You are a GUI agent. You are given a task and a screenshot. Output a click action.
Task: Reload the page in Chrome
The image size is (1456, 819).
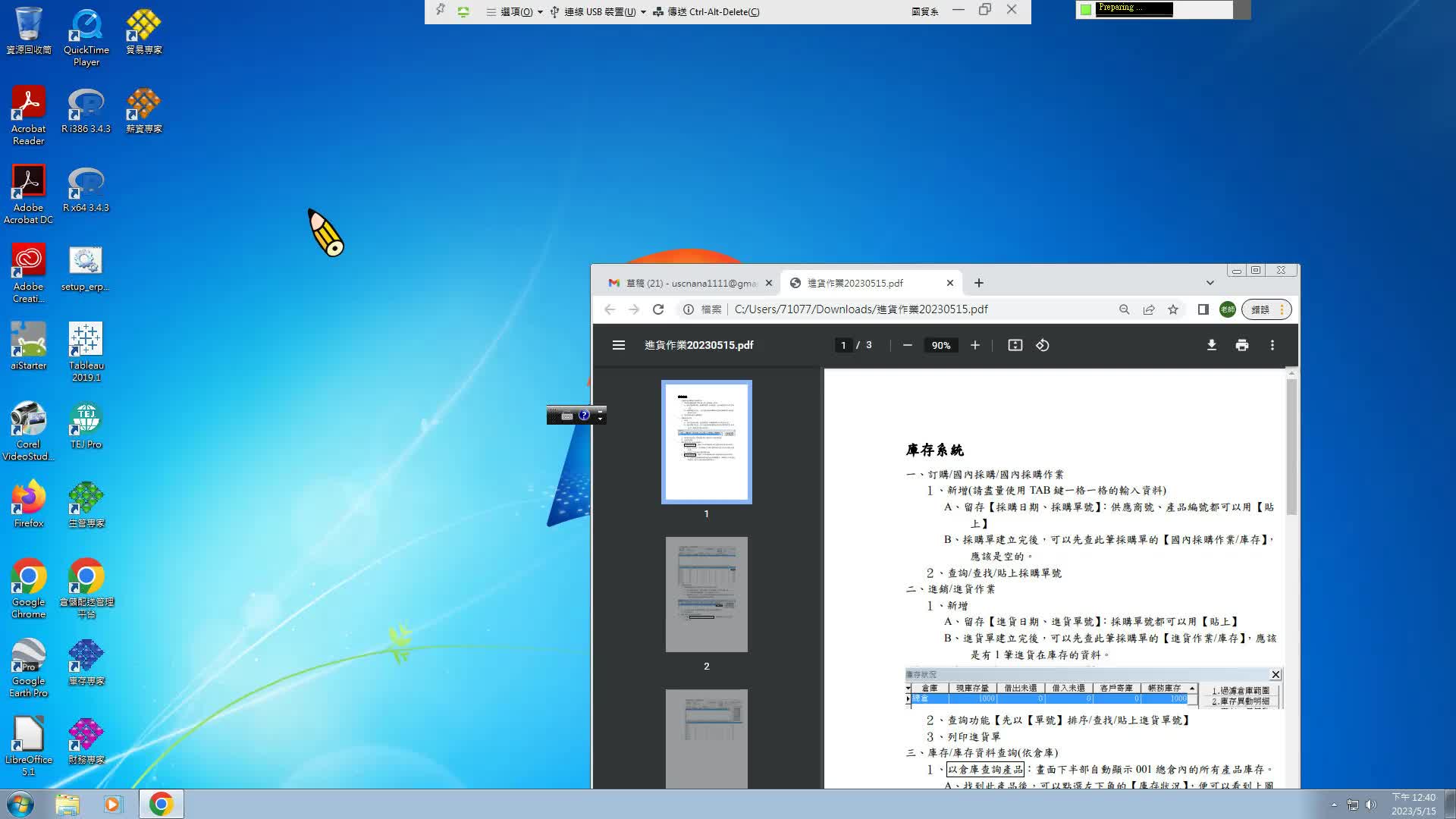tap(658, 309)
